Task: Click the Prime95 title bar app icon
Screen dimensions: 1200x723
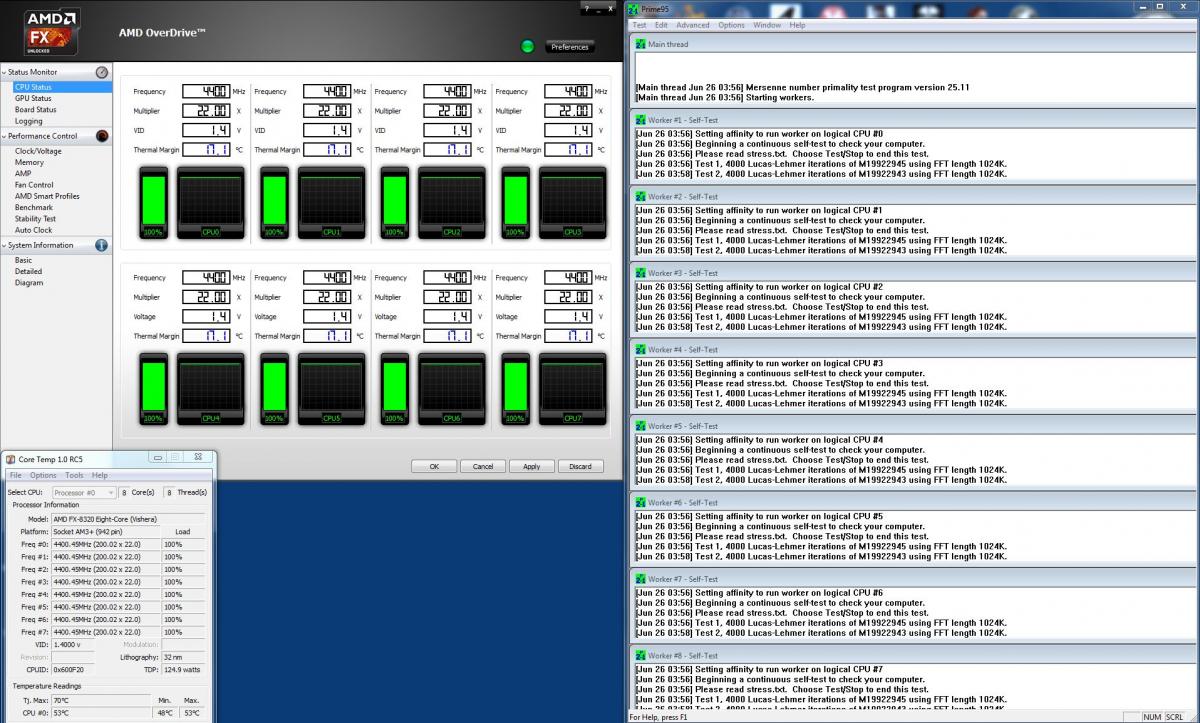Action: tap(634, 8)
